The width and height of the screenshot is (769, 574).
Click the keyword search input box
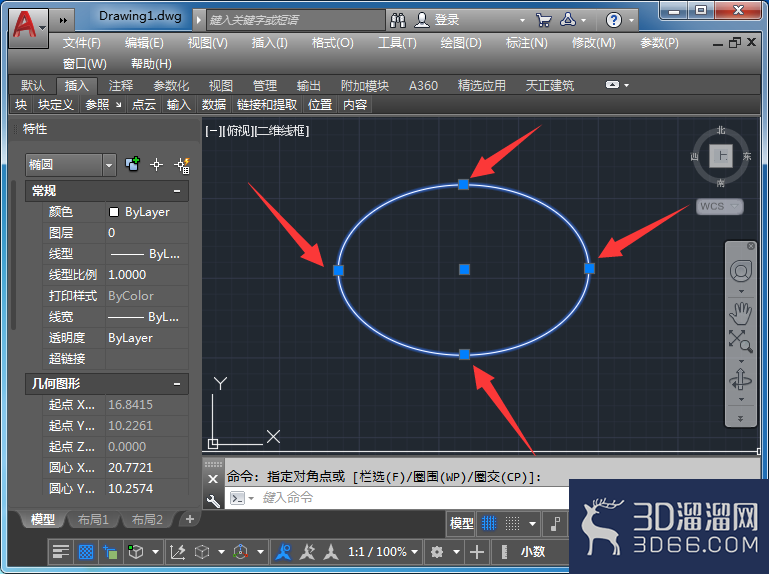point(296,20)
